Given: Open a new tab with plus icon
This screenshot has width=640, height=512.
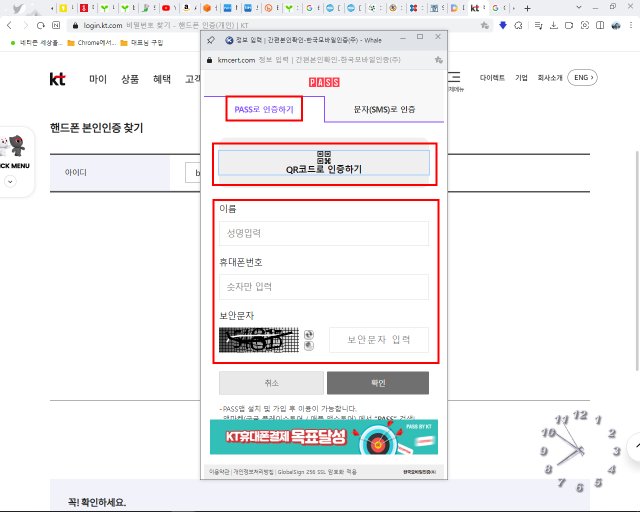Looking at the screenshot, I should (x=527, y=8).
